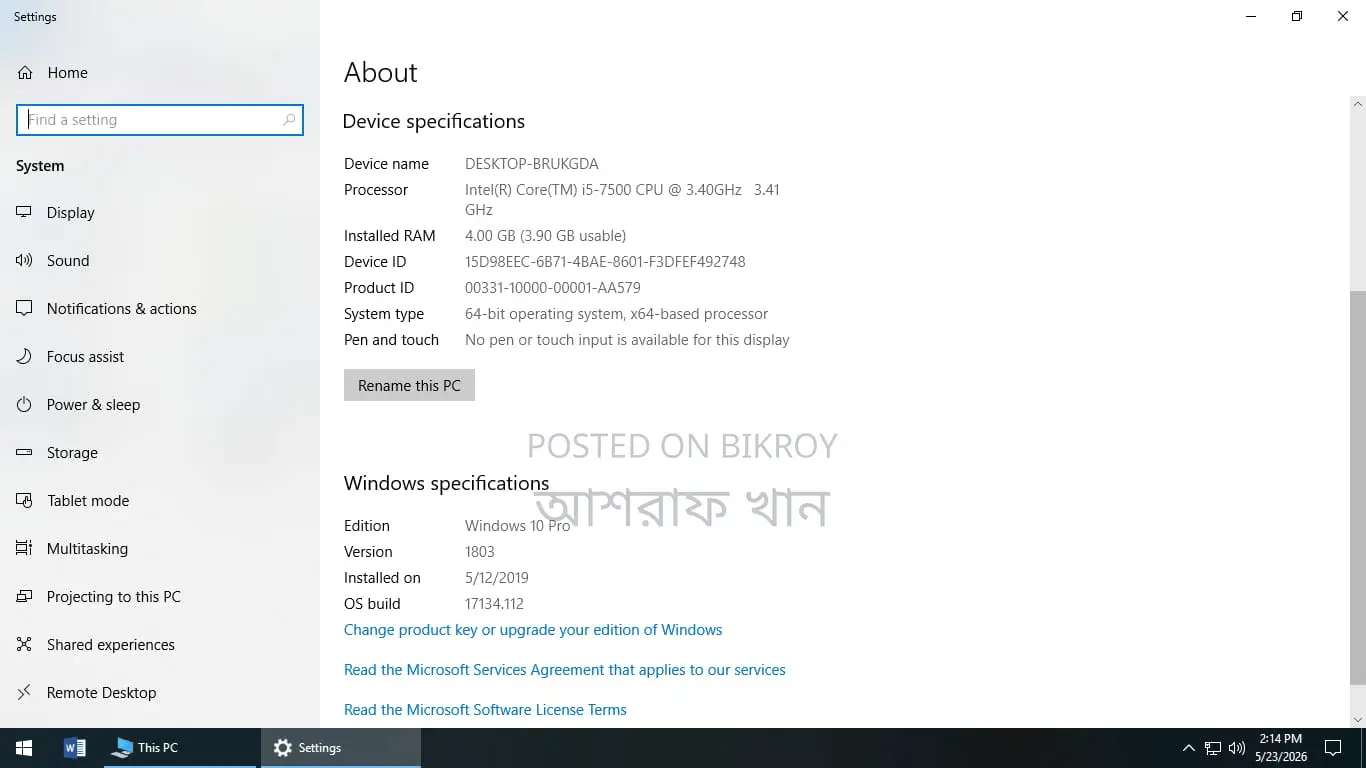Viewport: 1366px width, 768px height.
Task: Open Power & sleep icon
Action: [25, 405]
